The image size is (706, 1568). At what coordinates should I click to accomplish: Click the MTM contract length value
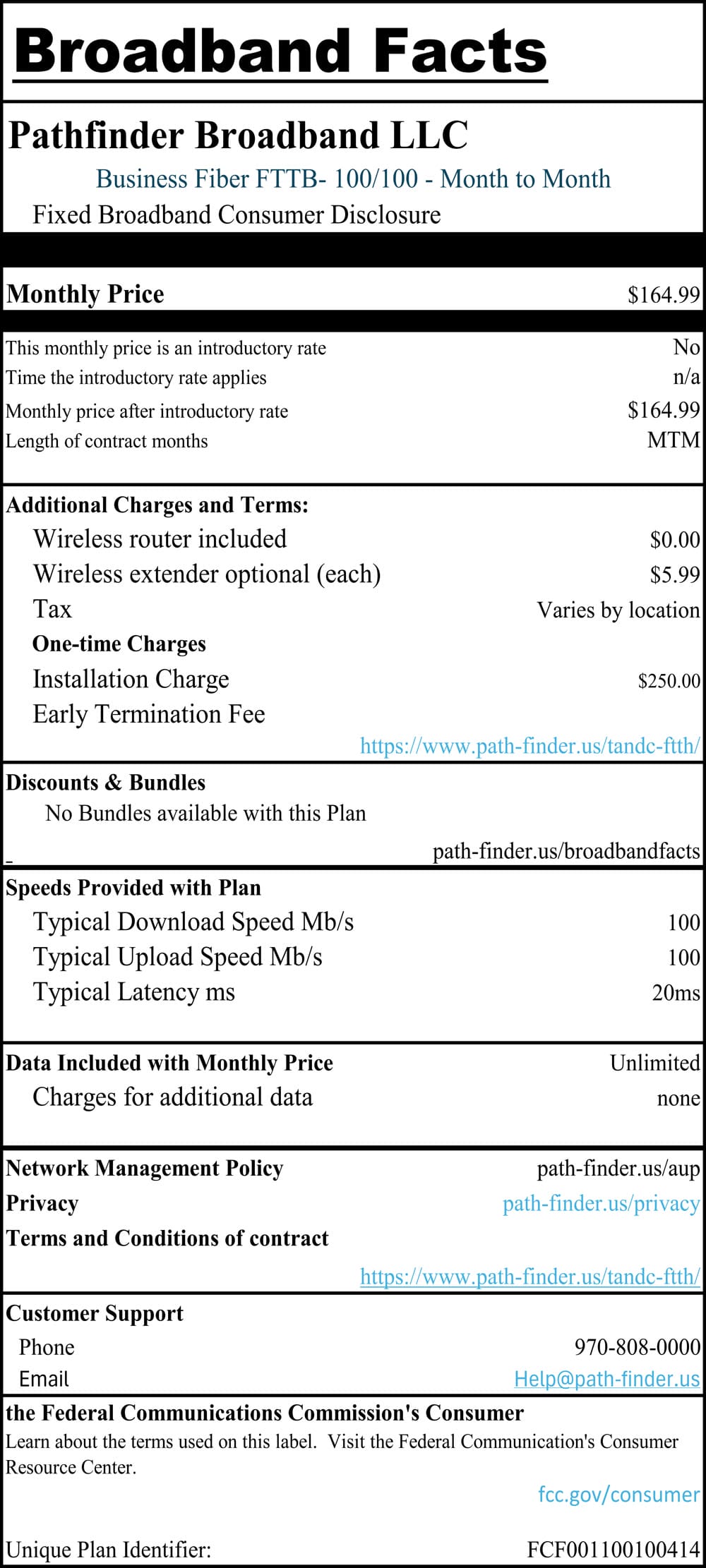coord(673,440)
